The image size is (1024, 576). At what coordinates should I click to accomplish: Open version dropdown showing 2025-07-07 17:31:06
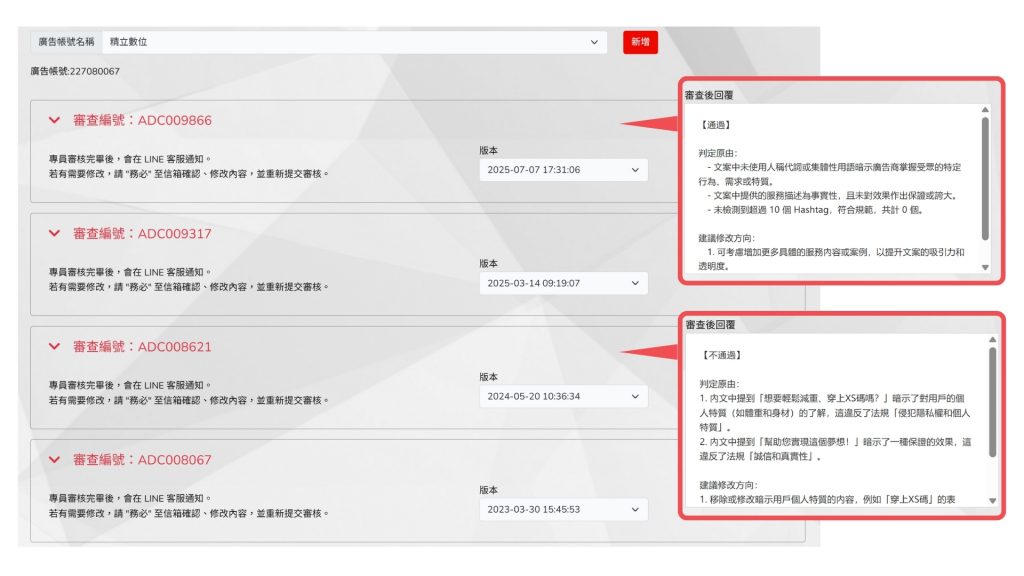pyautogui.click(x=563, y=170)
